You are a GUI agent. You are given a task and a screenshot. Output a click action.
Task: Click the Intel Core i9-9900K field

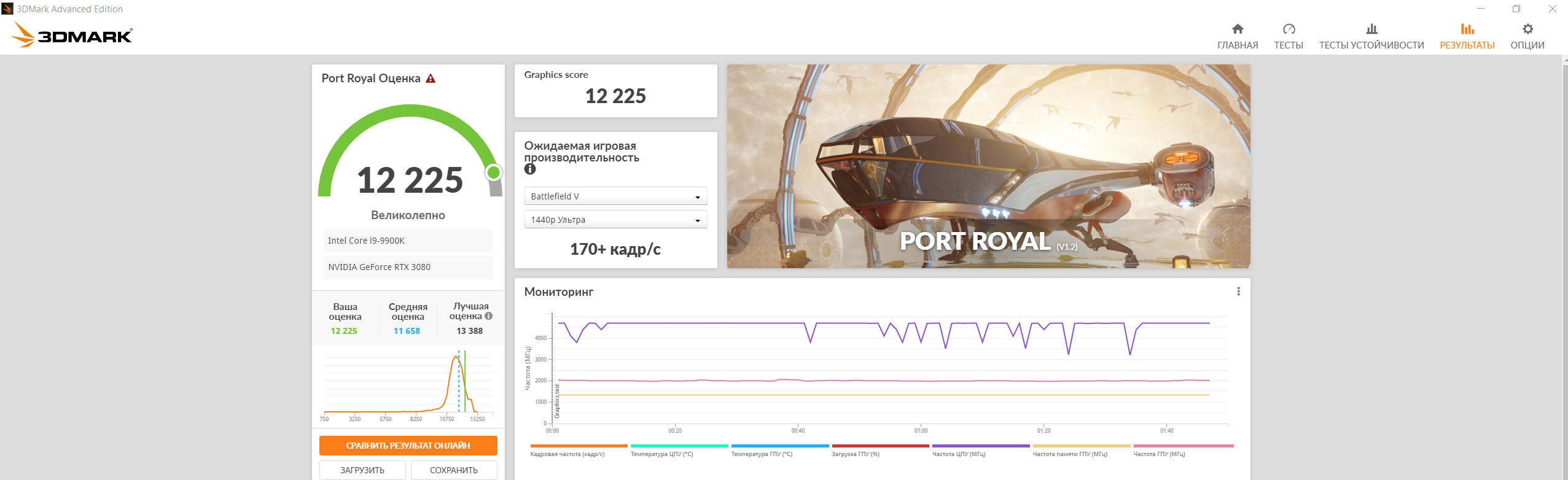tap(408, 241)
